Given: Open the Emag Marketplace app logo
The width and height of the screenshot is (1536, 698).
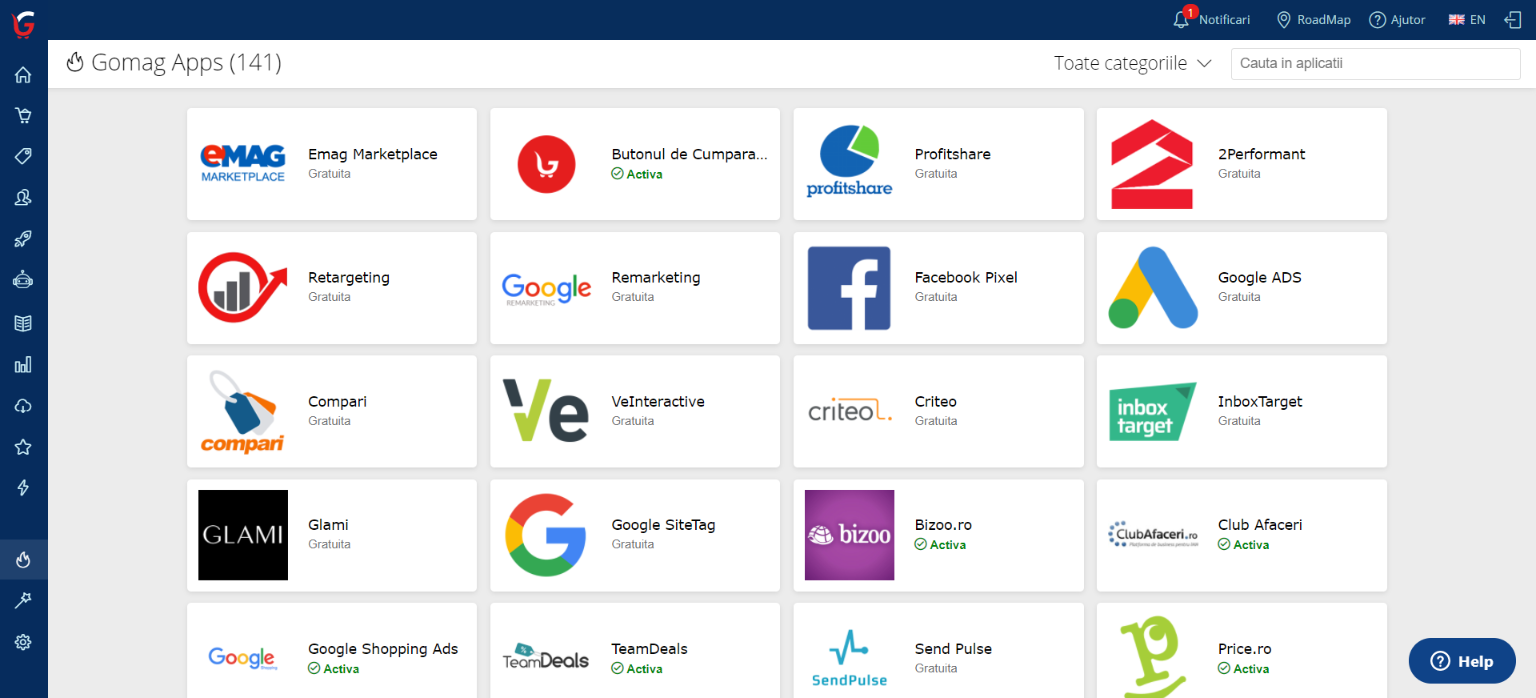Looking at the screenshot, I should pyautogui.click(x=243, y=164).
